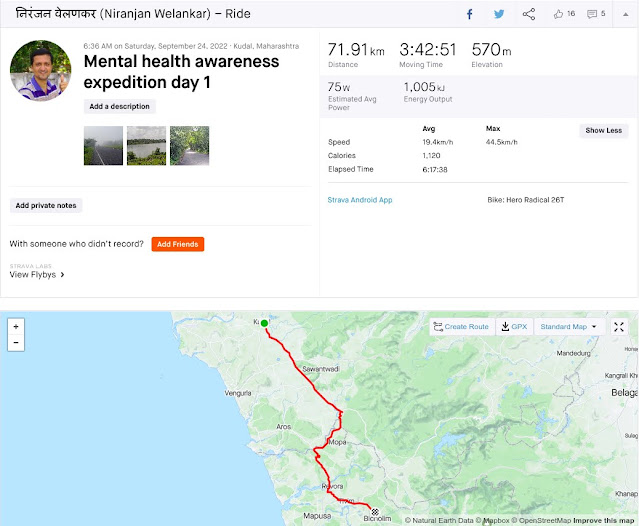The height and width of the screenshot is (526, 639).
Task: Download the GPX file
Action: [x=514, y=327]
